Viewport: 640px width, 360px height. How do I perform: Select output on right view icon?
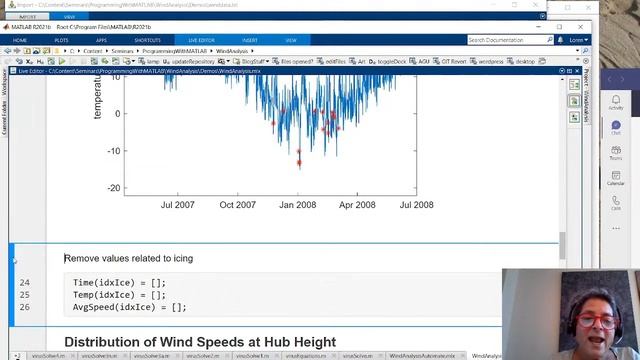574,84
